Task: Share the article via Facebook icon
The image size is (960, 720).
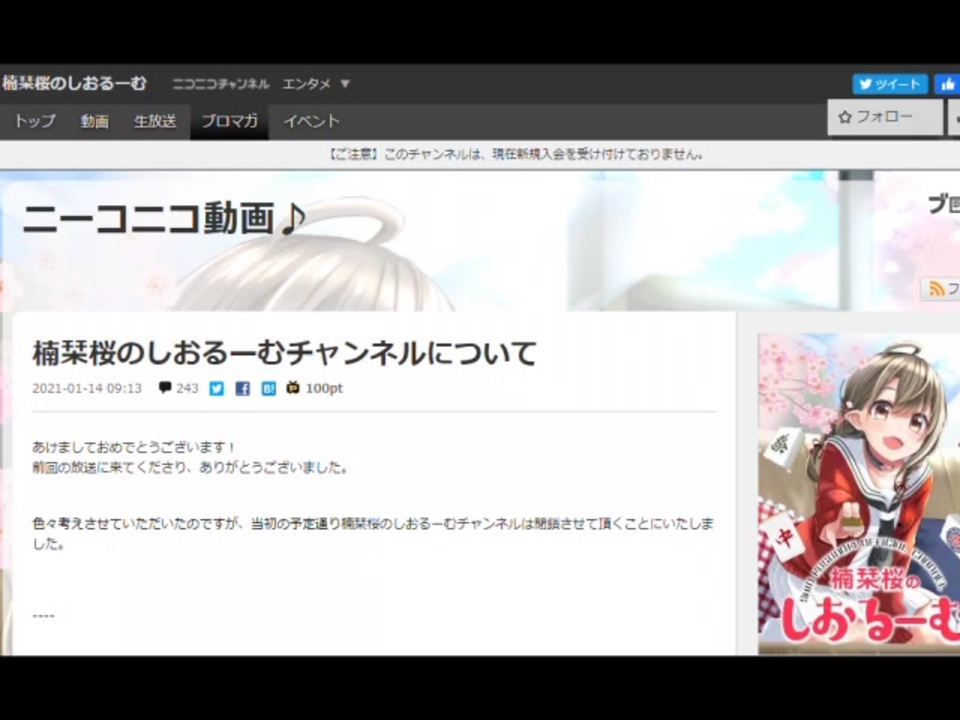Action: point(242,388)
